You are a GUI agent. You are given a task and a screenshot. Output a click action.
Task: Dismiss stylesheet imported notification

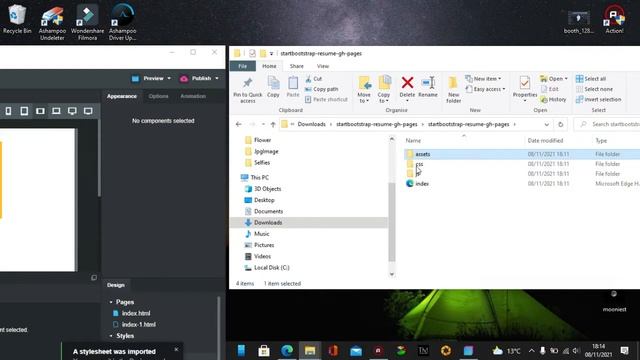[x=176, y=349]
